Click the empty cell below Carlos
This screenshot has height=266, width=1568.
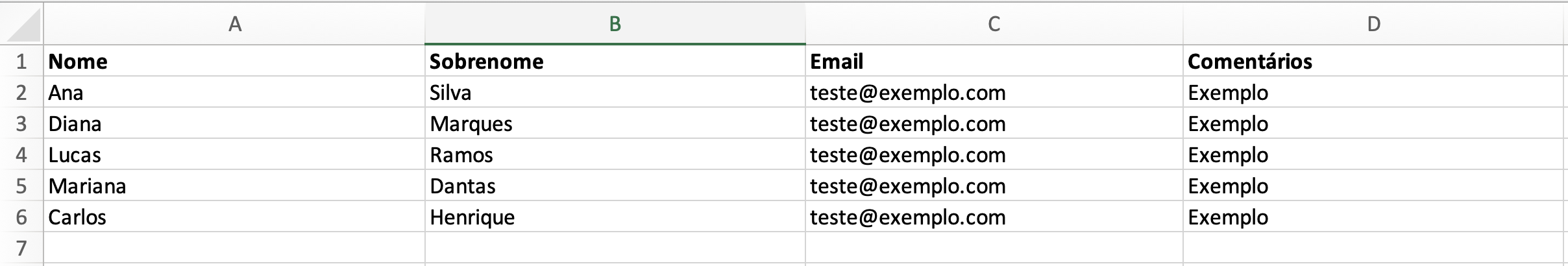pos(234,248)
